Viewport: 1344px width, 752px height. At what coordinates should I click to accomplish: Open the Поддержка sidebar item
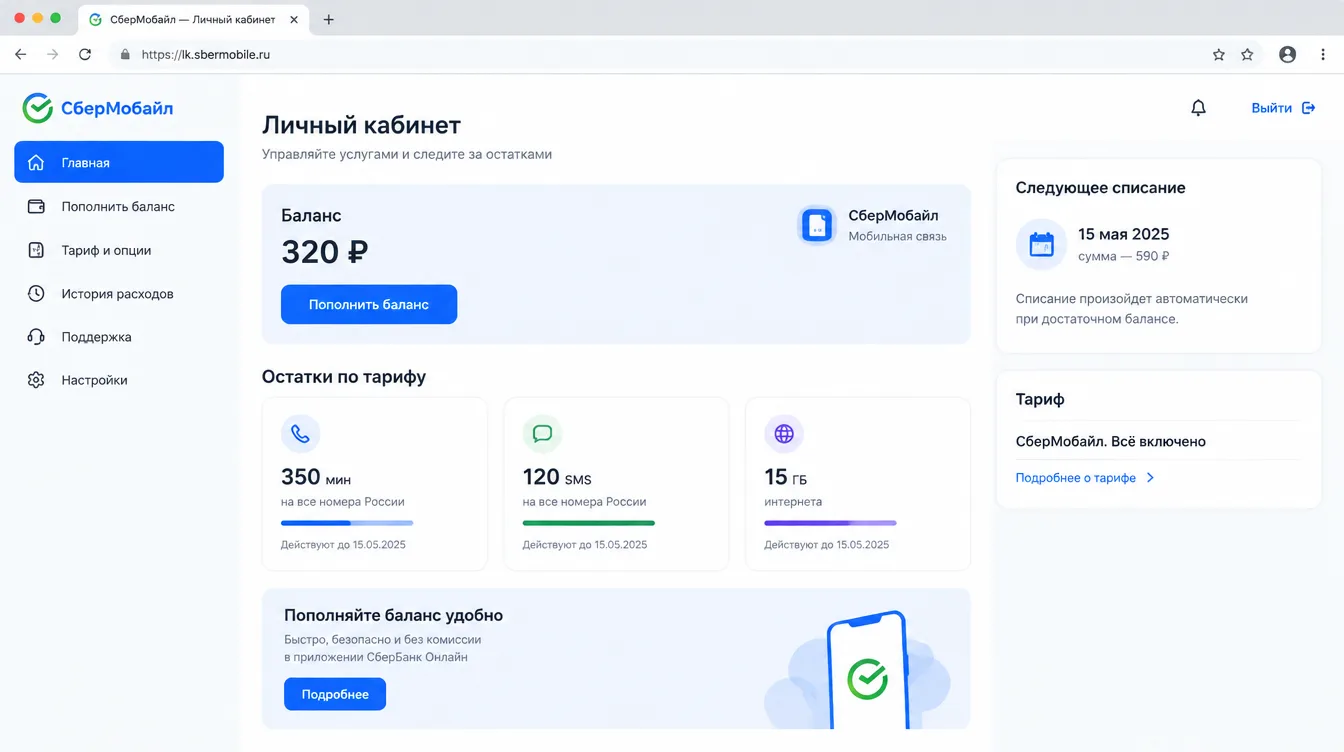[x=119, y=337]
